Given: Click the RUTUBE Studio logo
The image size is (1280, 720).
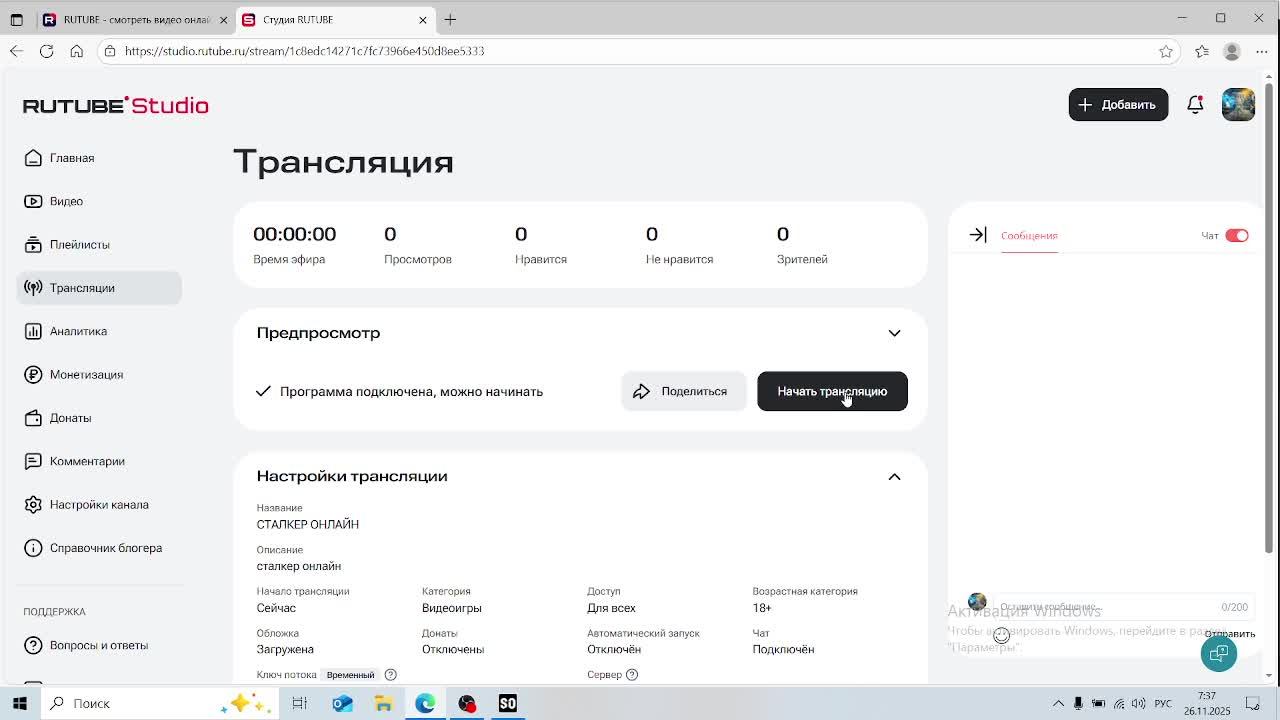Looking at the screenshot, I should [116, 105].
